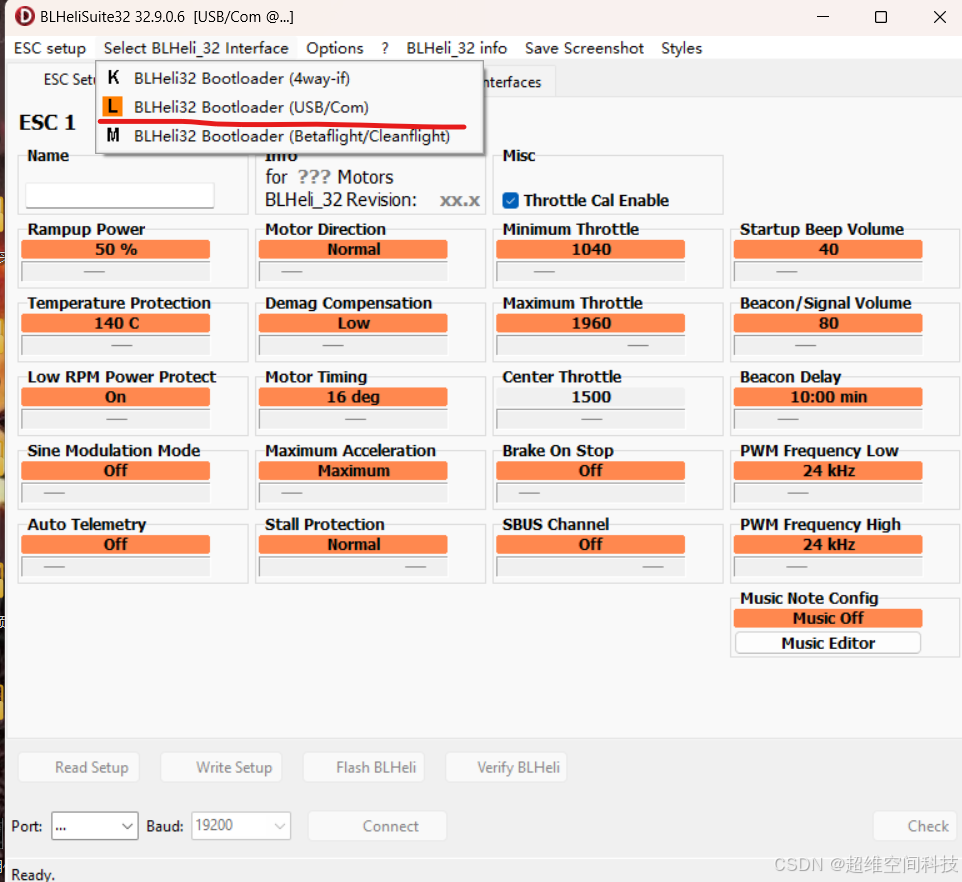Adjust the Motor Direction slider
Image resolution: width=962 pixels, height=882 pixels.
[x=353, y=271]
